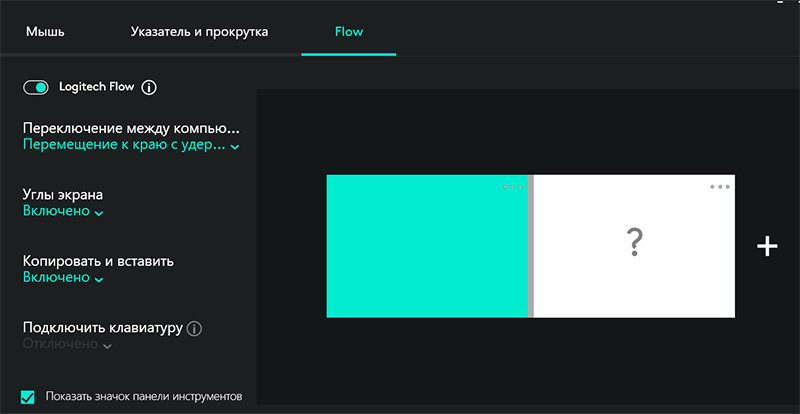The height and width of the screenshot is (414, 800).
Task: Click the gray divider between the computers
Action: pos(531,246)
